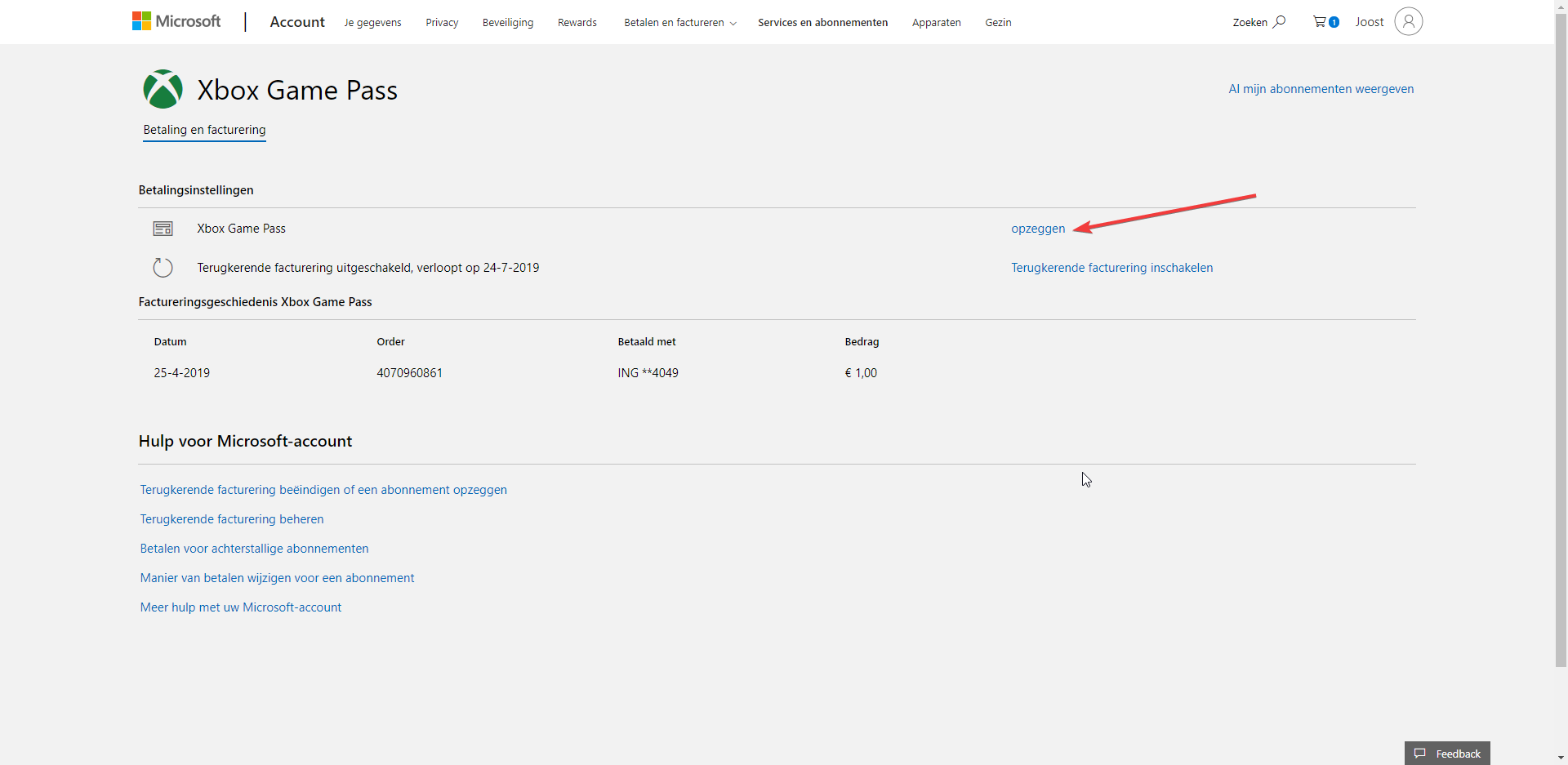Viewport: 1568px width, 765px height.
Task: Open Terugkerende facturering beheren help link
Action: tap(232, 519)
